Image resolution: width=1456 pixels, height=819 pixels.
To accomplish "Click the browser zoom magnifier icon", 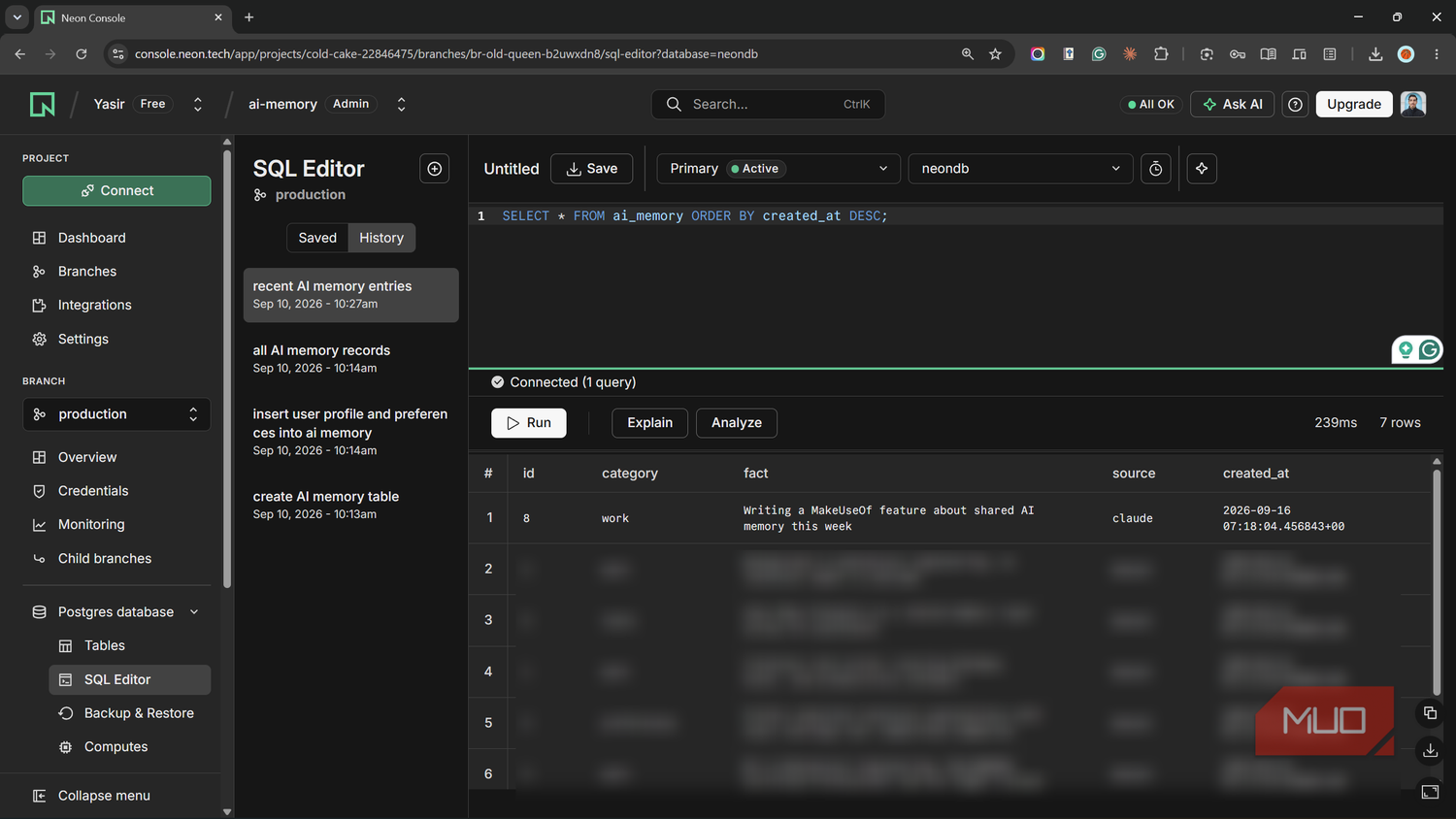I will (968, 54).
